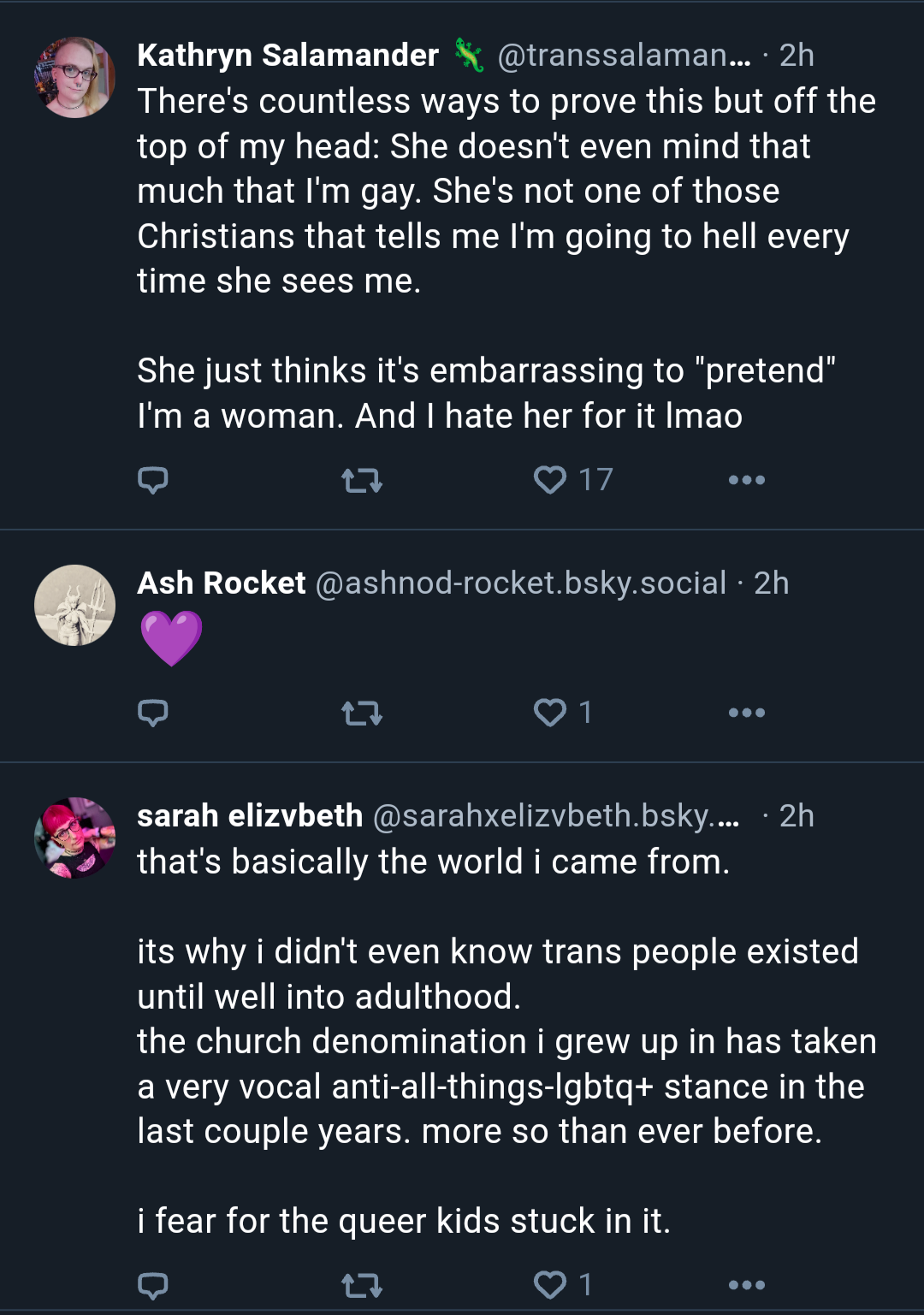Open more options for sarah elizvbeth's post
924x1315 pixels.
coord(747,1285)
